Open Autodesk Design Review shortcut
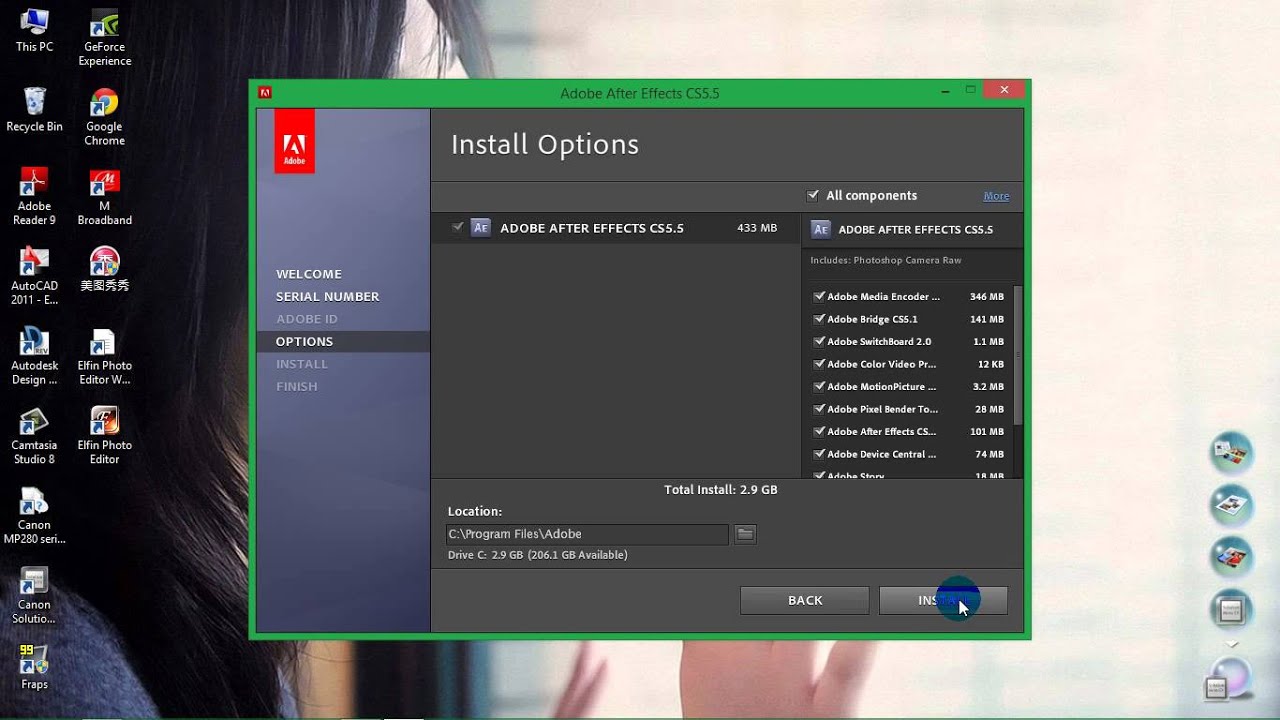Image resolution: width=1280 pixels, height=720 pixels. [34, 356]
